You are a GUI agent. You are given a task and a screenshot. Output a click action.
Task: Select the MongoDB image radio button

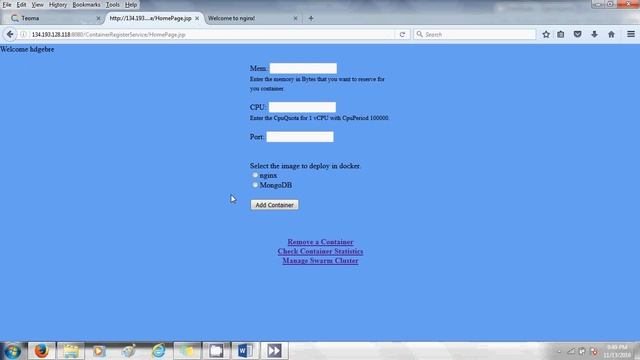pos(255,184)
